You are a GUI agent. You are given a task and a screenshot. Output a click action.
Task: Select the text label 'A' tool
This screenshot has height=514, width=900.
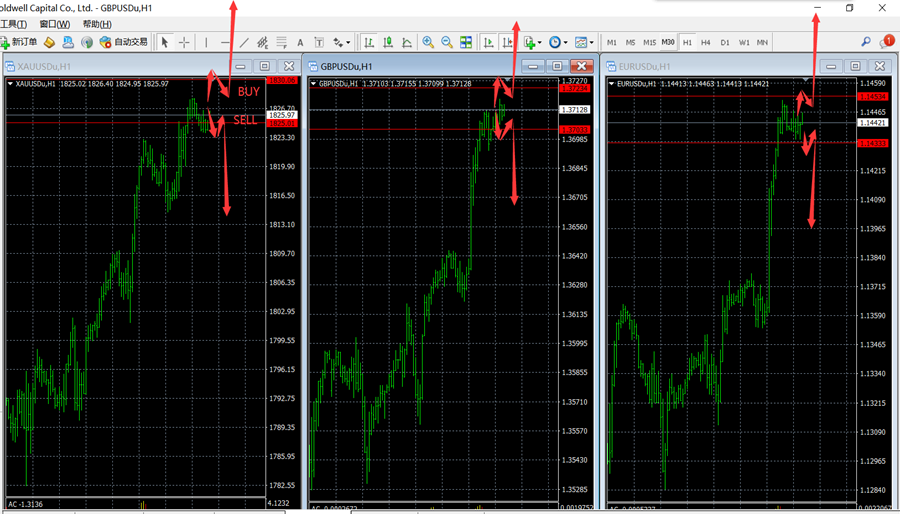tap(300, 43)
